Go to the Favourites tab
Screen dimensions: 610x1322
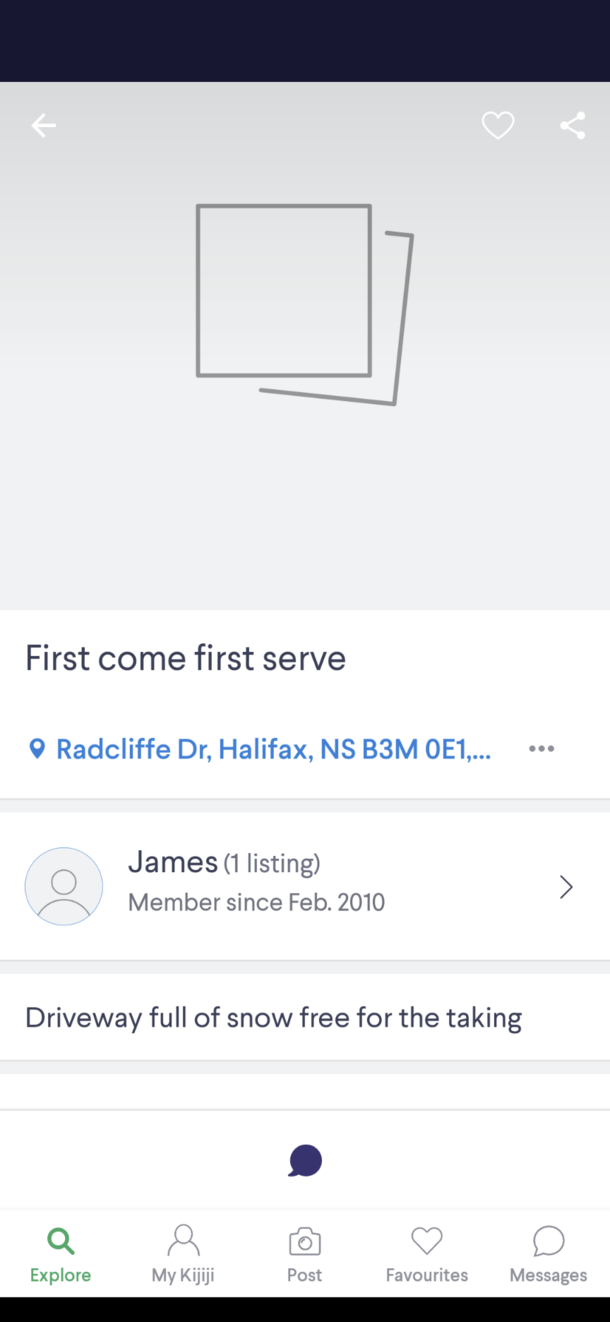click(427, 1254)
